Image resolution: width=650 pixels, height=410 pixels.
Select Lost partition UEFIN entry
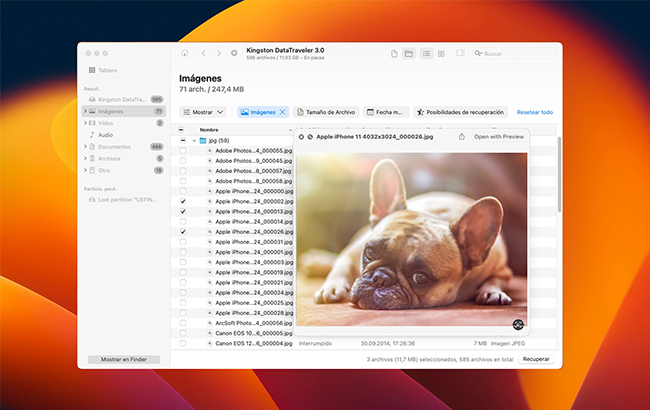pos(124,199)
